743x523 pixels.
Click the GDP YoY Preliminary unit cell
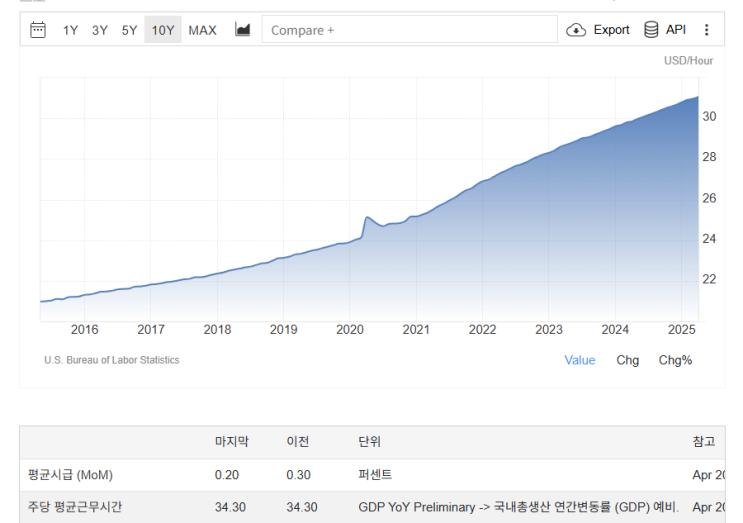518,507
